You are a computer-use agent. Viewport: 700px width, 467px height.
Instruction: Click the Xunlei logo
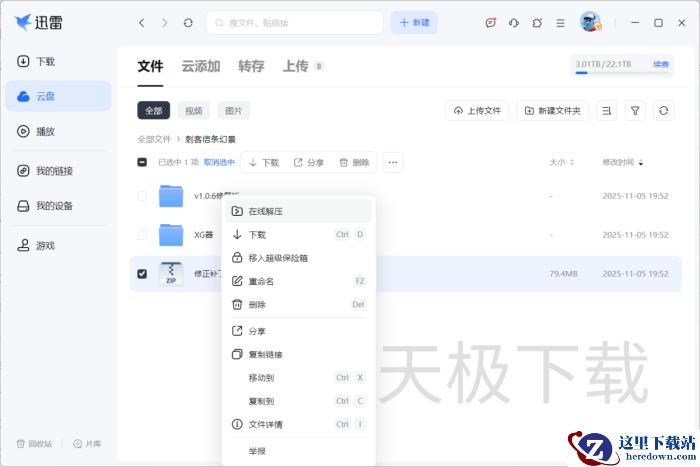pyautogui.click(x=38, y=22)
